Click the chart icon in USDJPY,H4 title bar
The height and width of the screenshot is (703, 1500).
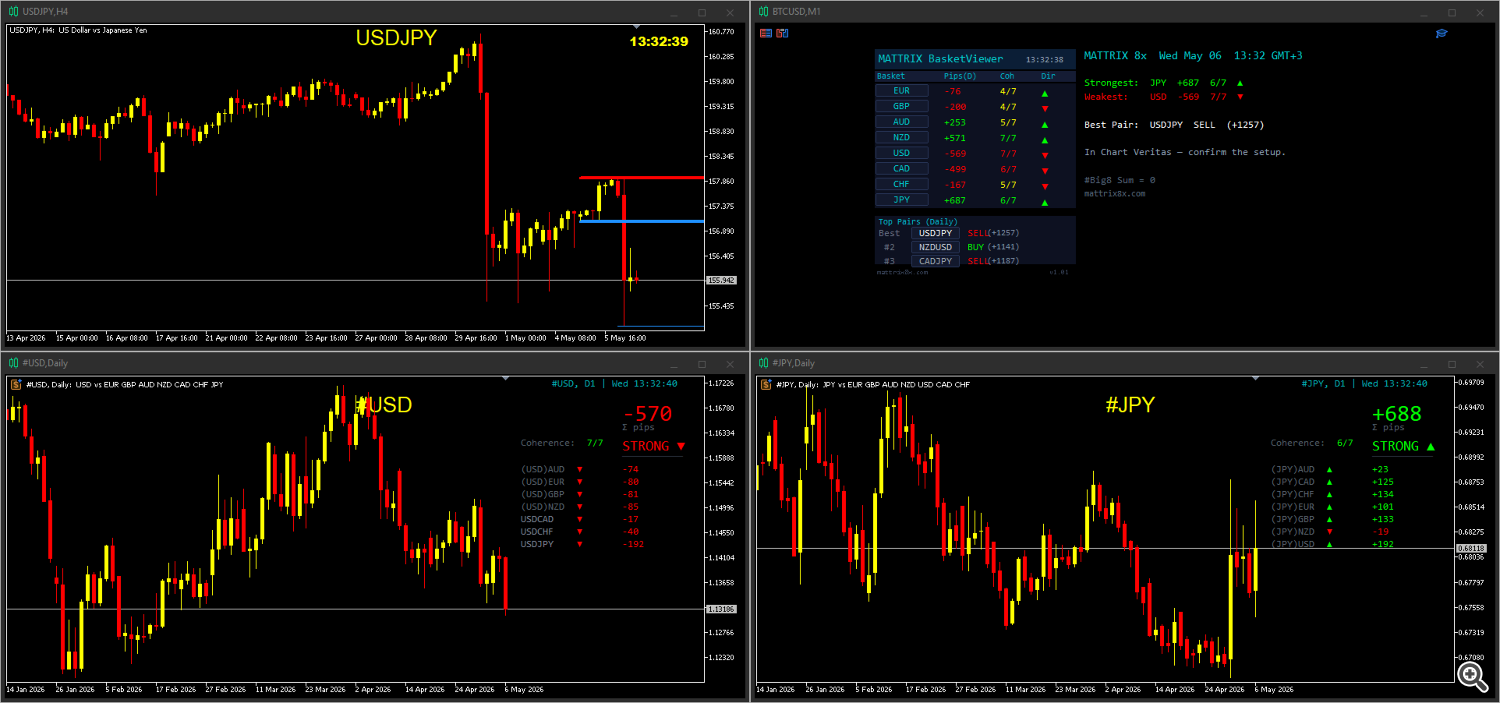coord(13,11)
